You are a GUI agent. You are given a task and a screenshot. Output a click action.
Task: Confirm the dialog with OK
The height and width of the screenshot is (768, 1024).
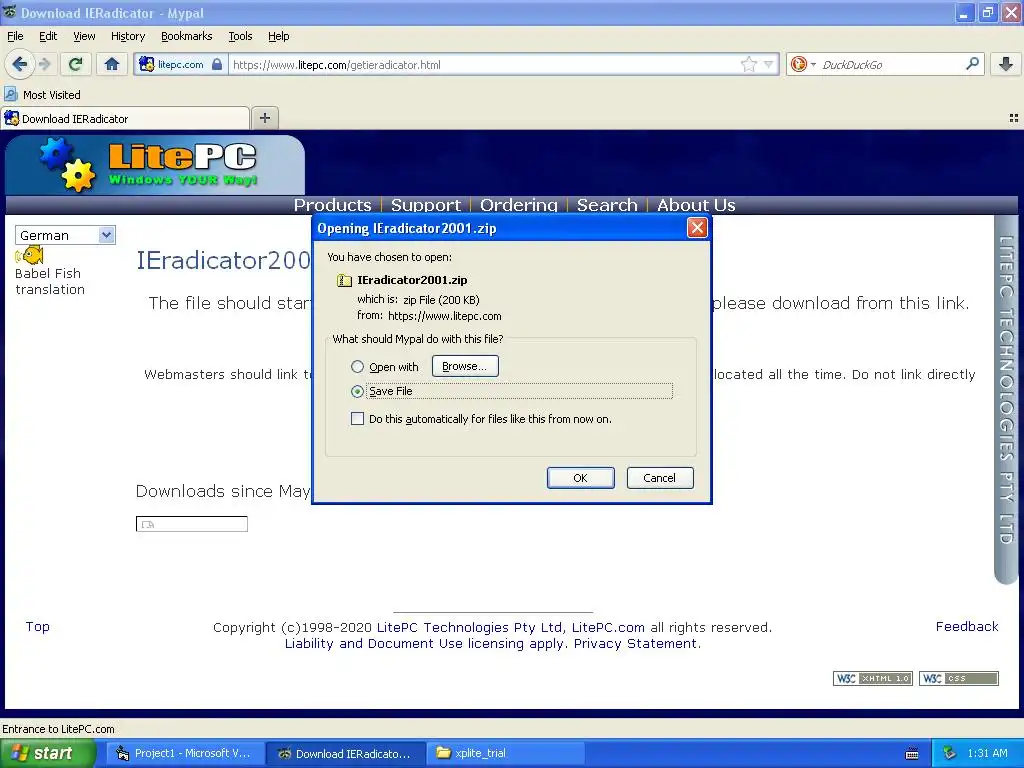(580, 478)
